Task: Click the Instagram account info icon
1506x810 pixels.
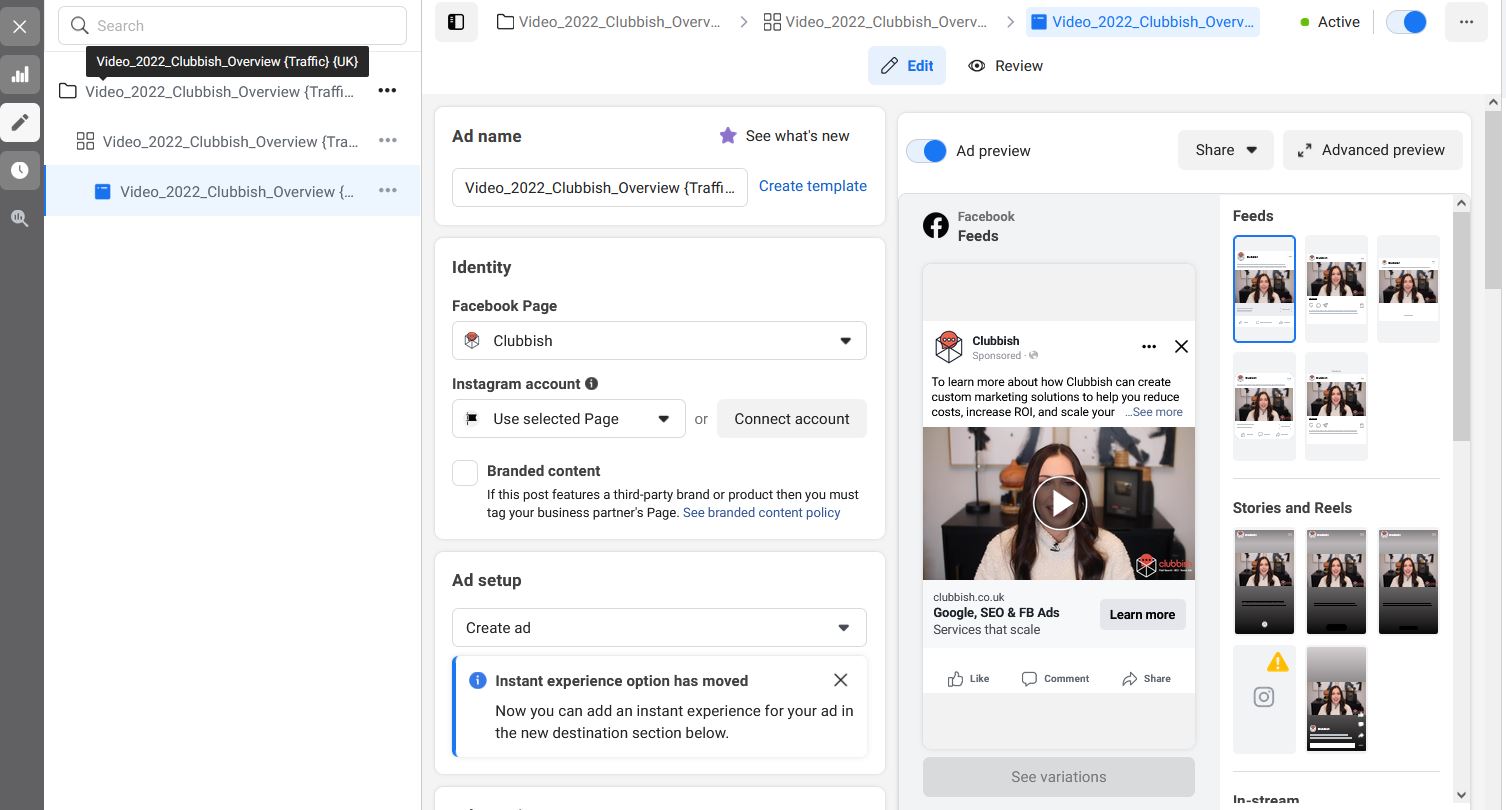Action: pos(592,384)
